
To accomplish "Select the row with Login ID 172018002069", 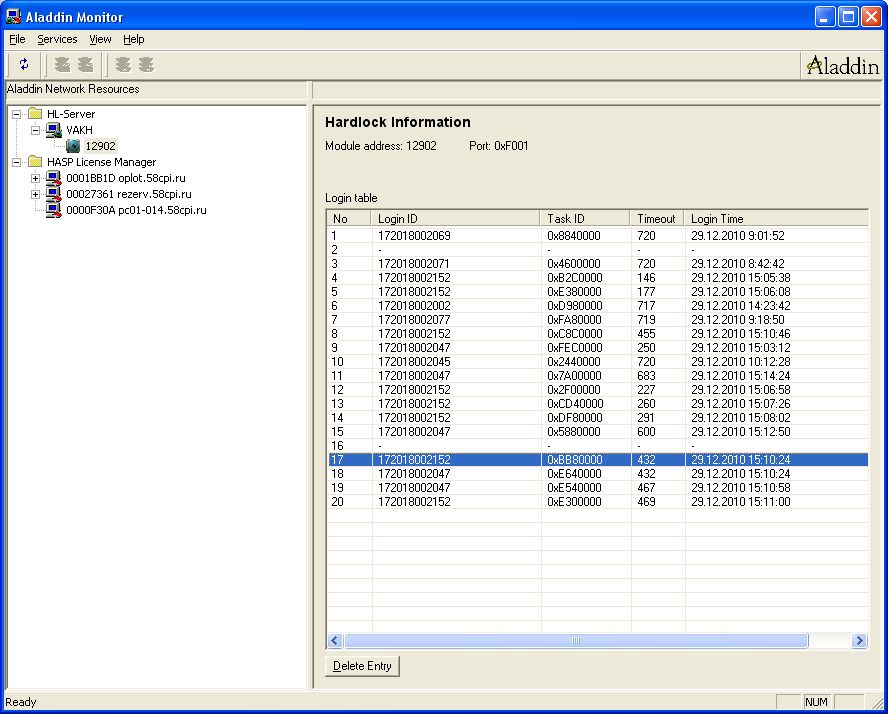I will 598,236.
